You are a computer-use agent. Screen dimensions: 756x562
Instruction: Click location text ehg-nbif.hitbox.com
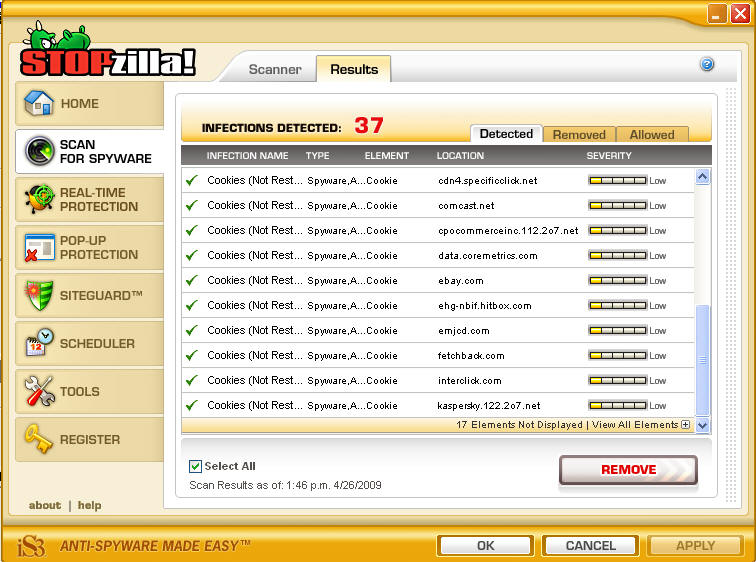[485, 306]
